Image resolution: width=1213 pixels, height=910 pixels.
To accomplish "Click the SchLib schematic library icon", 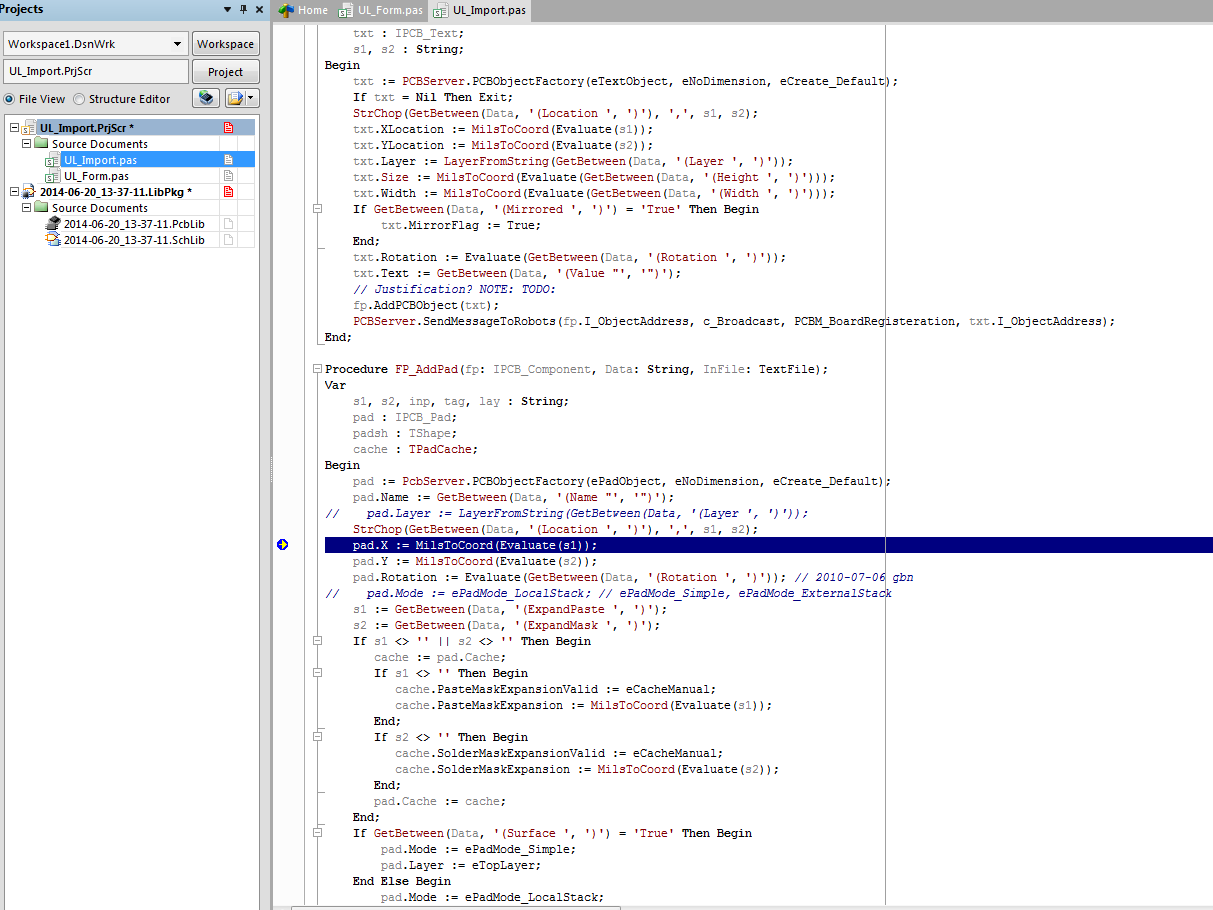I will [x=53, y=240].
